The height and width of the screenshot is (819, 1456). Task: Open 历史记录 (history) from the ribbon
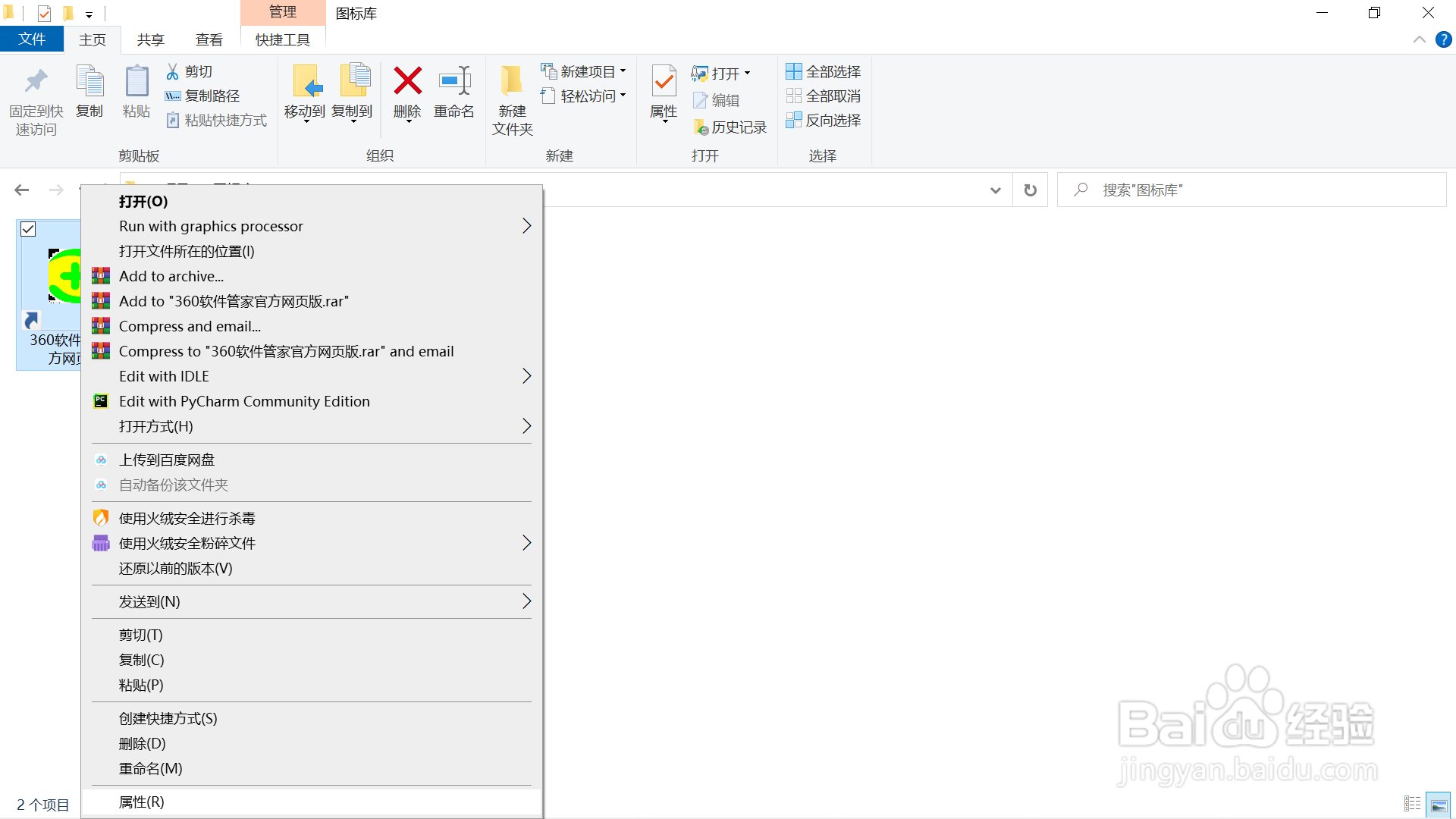730,127
